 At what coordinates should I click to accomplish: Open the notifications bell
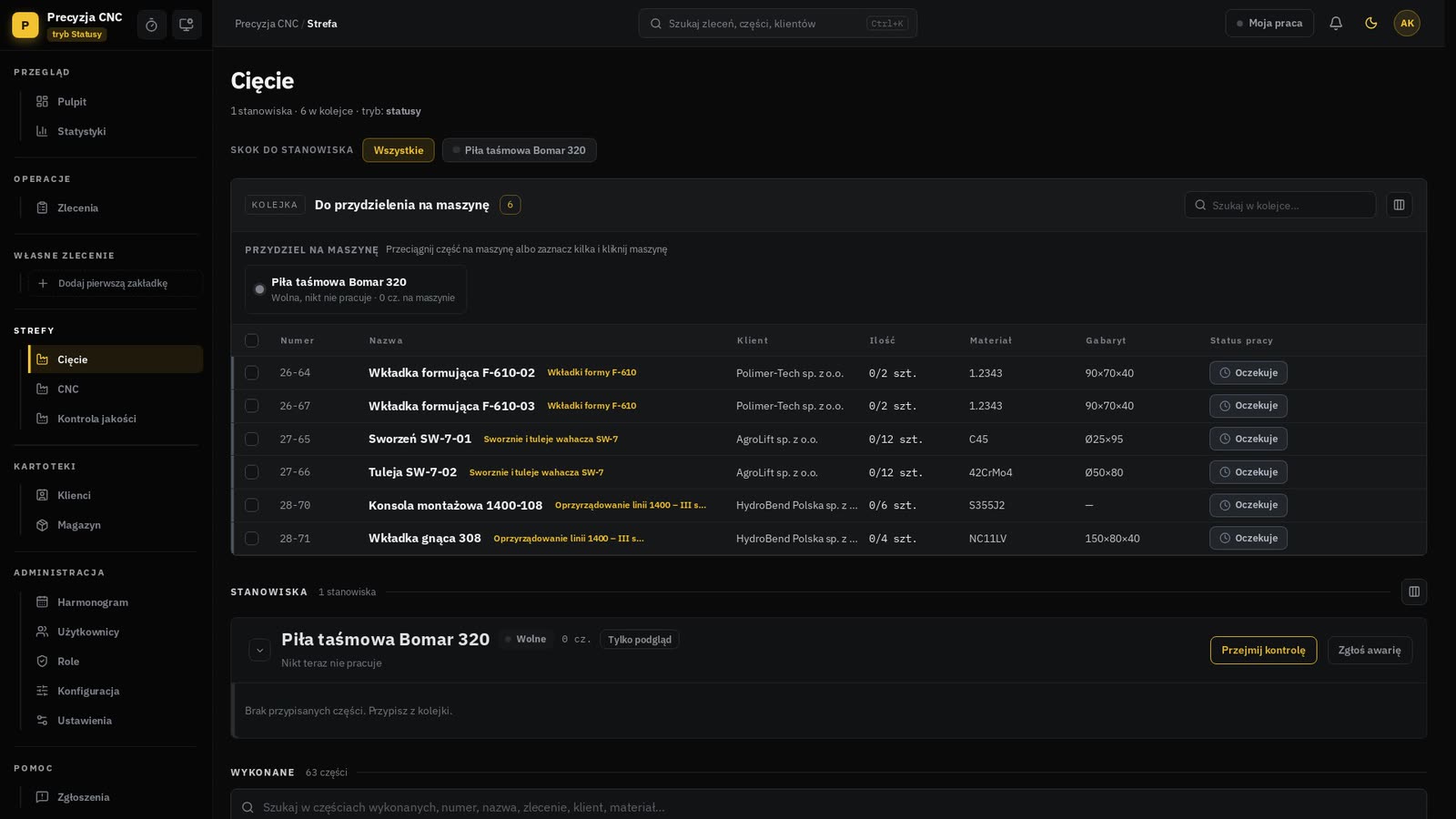click(1336, 24)
